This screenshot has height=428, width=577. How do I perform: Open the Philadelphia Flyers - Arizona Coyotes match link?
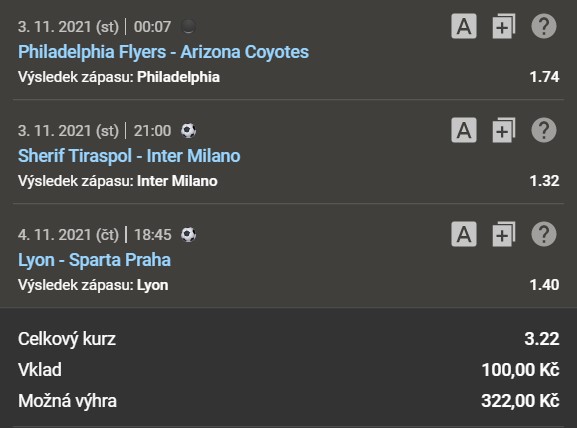[x=163, y=52]
